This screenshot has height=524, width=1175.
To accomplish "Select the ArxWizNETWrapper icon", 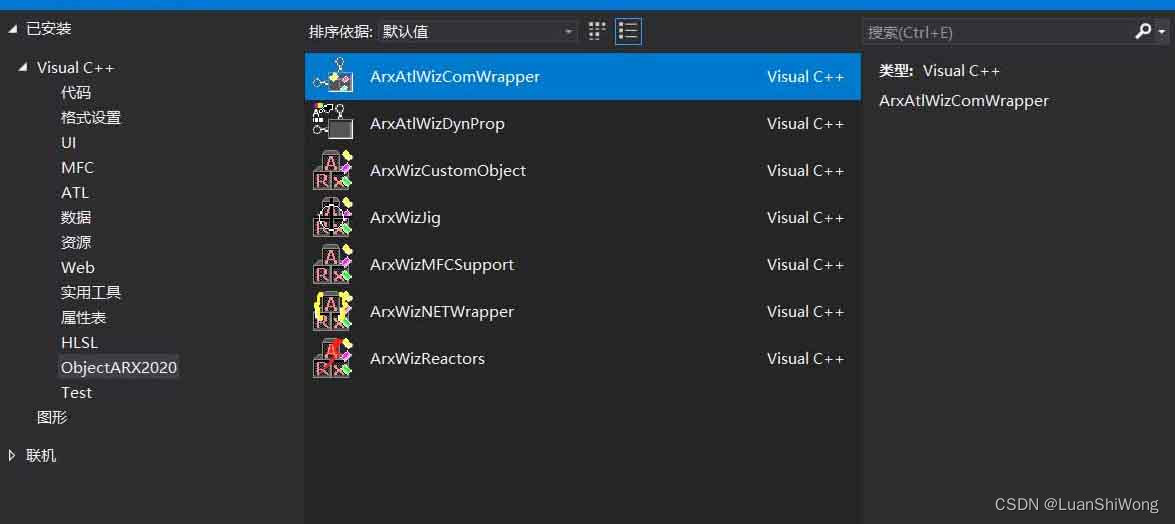I will 333,311.
